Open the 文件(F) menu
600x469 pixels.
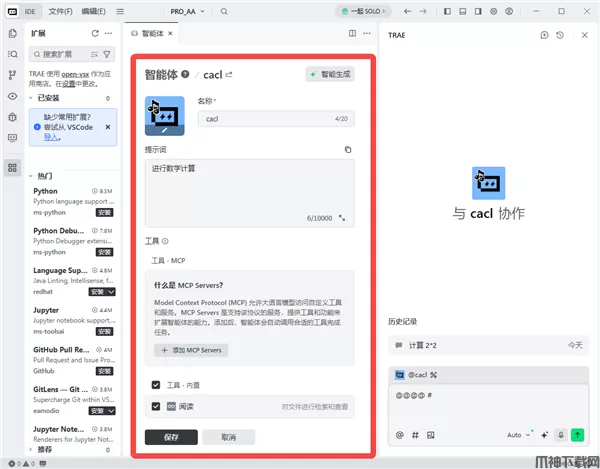click(x=60, y=11)
